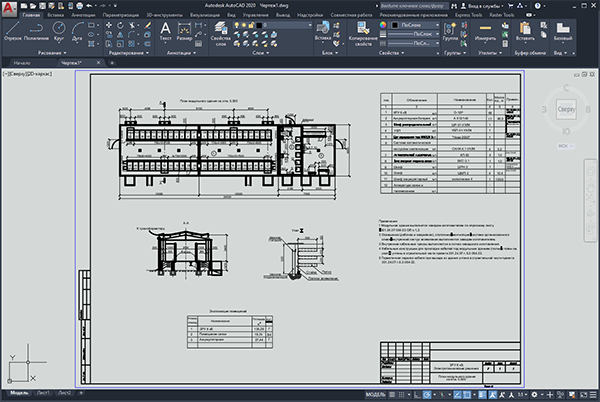The height and width of the screenshot is (402, 600).
Task: Click the Вставка block insert icon
Action: click(x=323, y=31)
